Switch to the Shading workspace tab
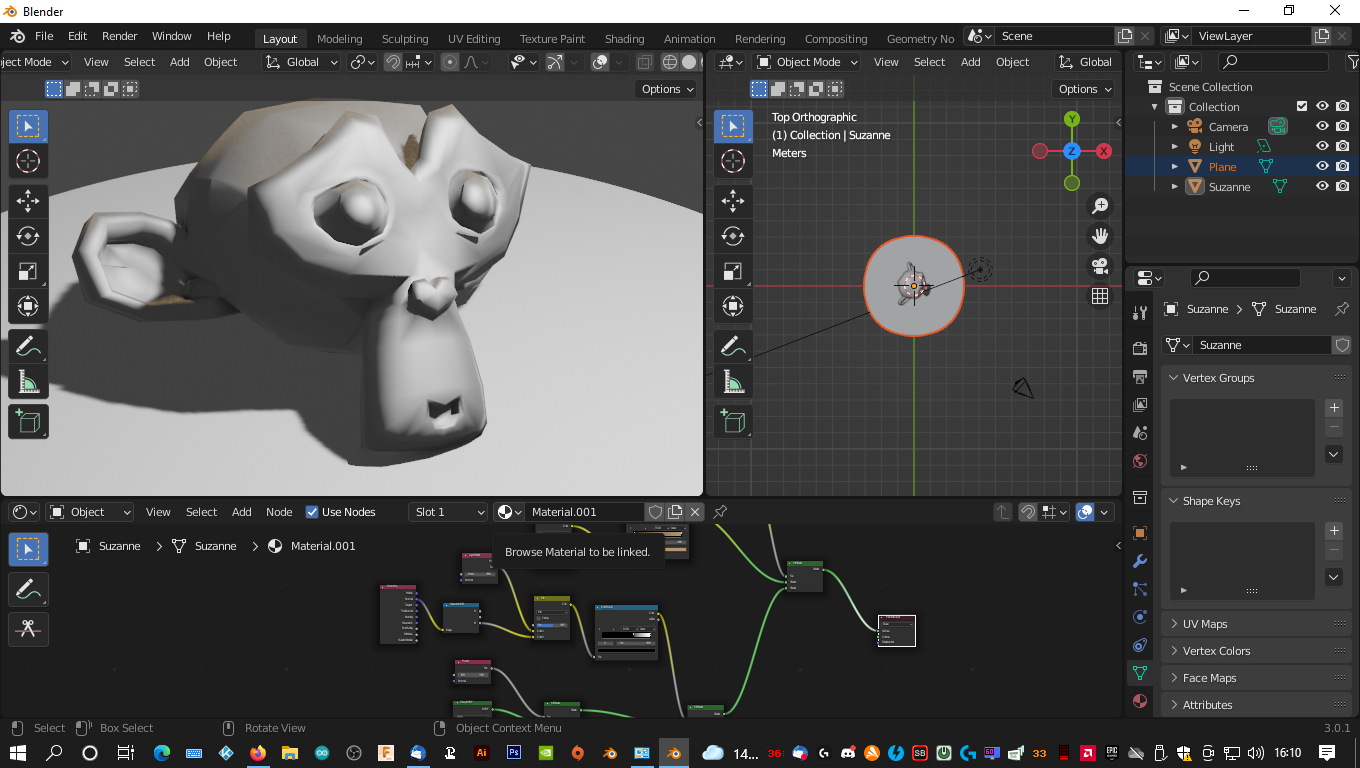The image size is (1360, 768). pos(625,39)
